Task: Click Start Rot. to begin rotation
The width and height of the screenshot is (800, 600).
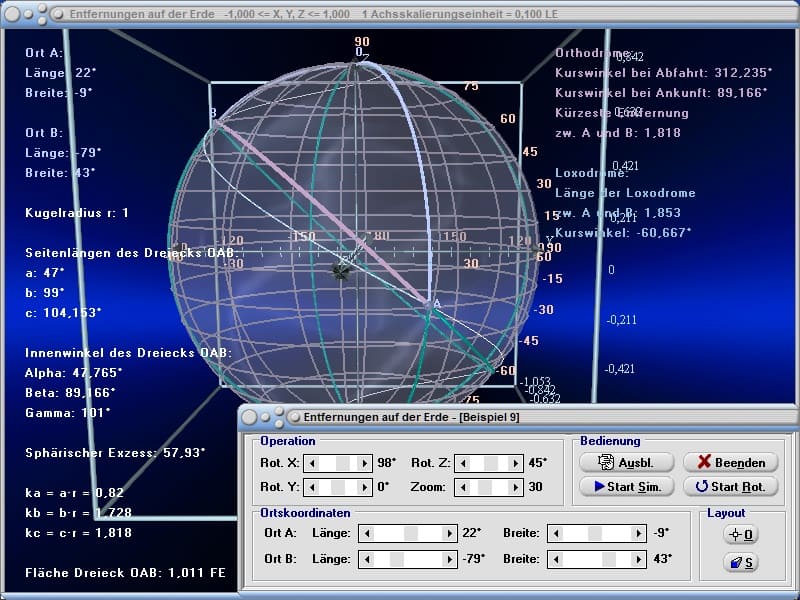Action: coord(731,487)
